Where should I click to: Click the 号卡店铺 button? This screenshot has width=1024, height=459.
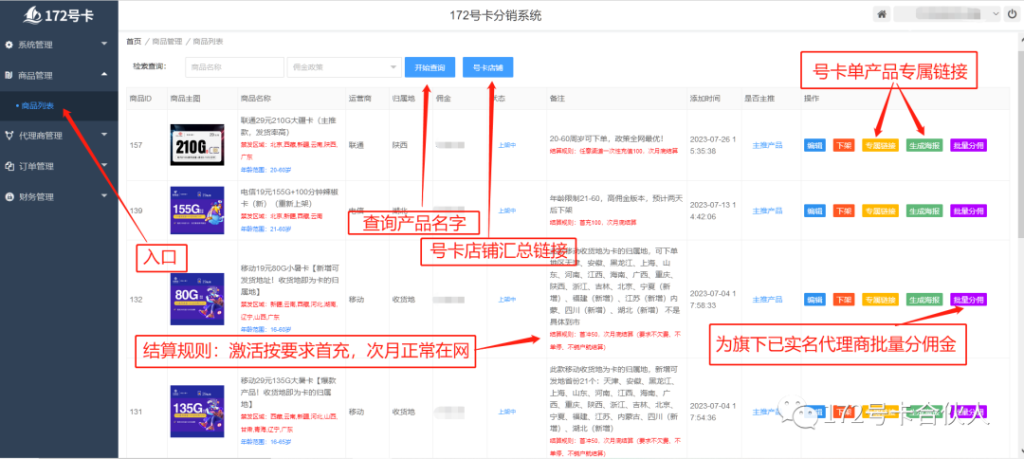pos(488,67)
